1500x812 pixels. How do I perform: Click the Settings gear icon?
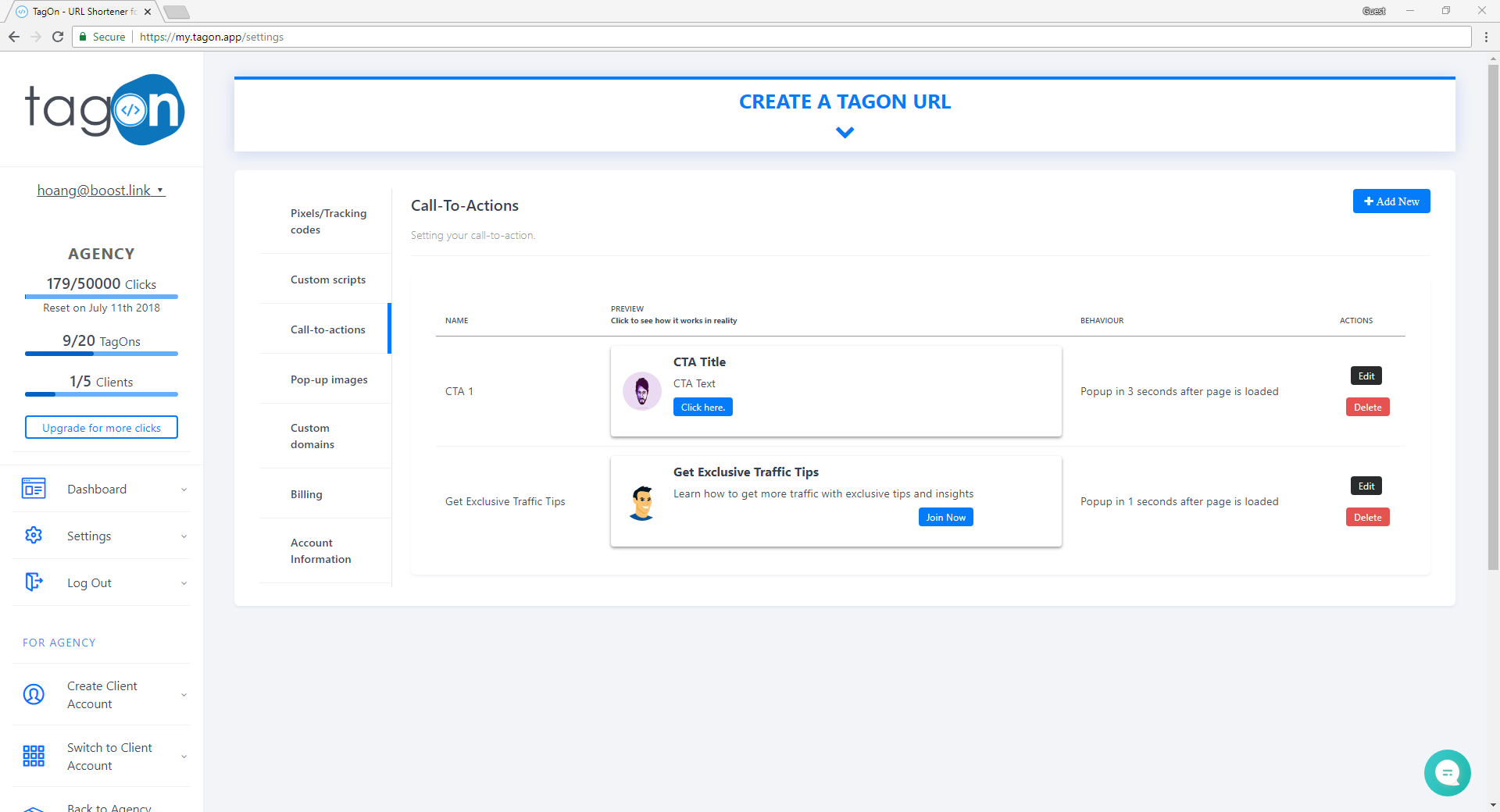click(x=34, y=536)
